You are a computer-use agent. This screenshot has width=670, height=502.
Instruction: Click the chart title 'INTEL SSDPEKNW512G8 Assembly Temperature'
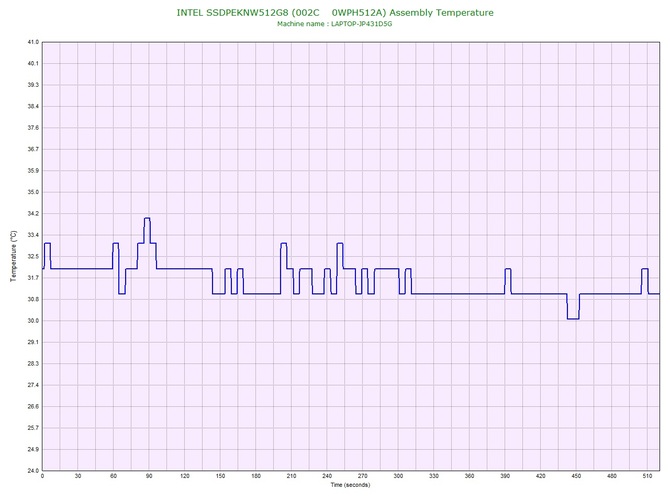[335, 13]
